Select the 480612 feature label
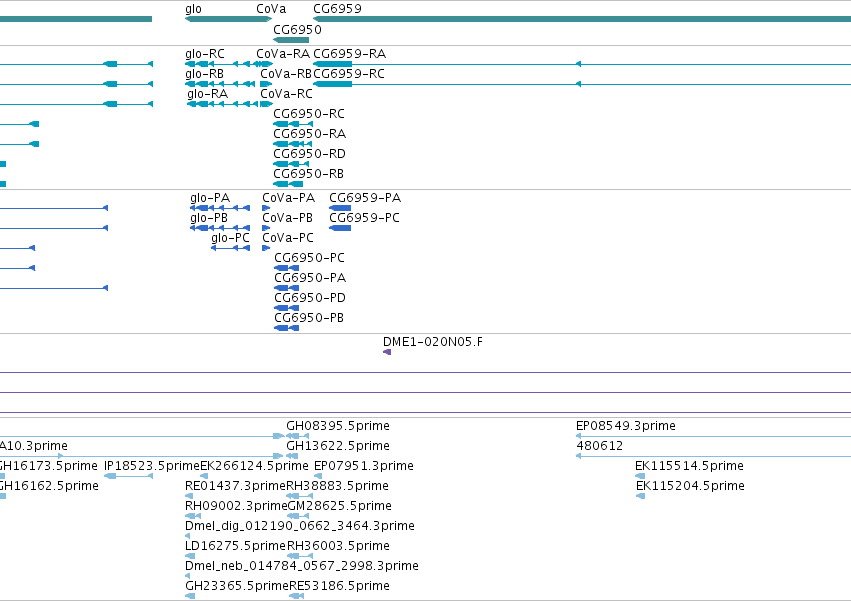The image size is (851, 601). 599,446
